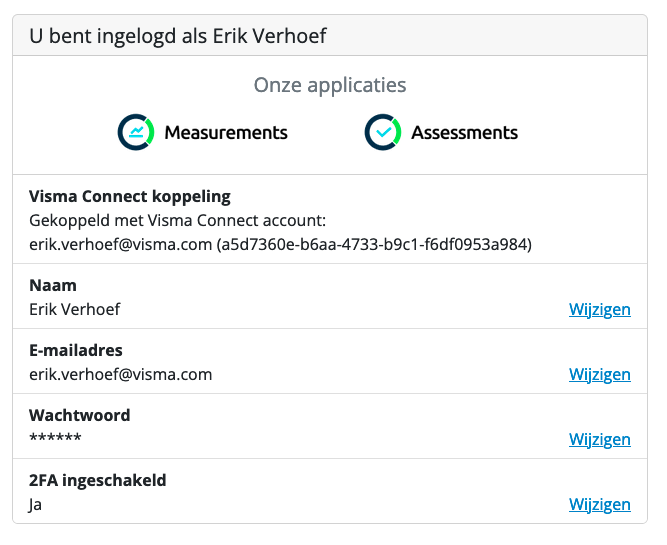Open the Assessments application icon

[383, 132]
